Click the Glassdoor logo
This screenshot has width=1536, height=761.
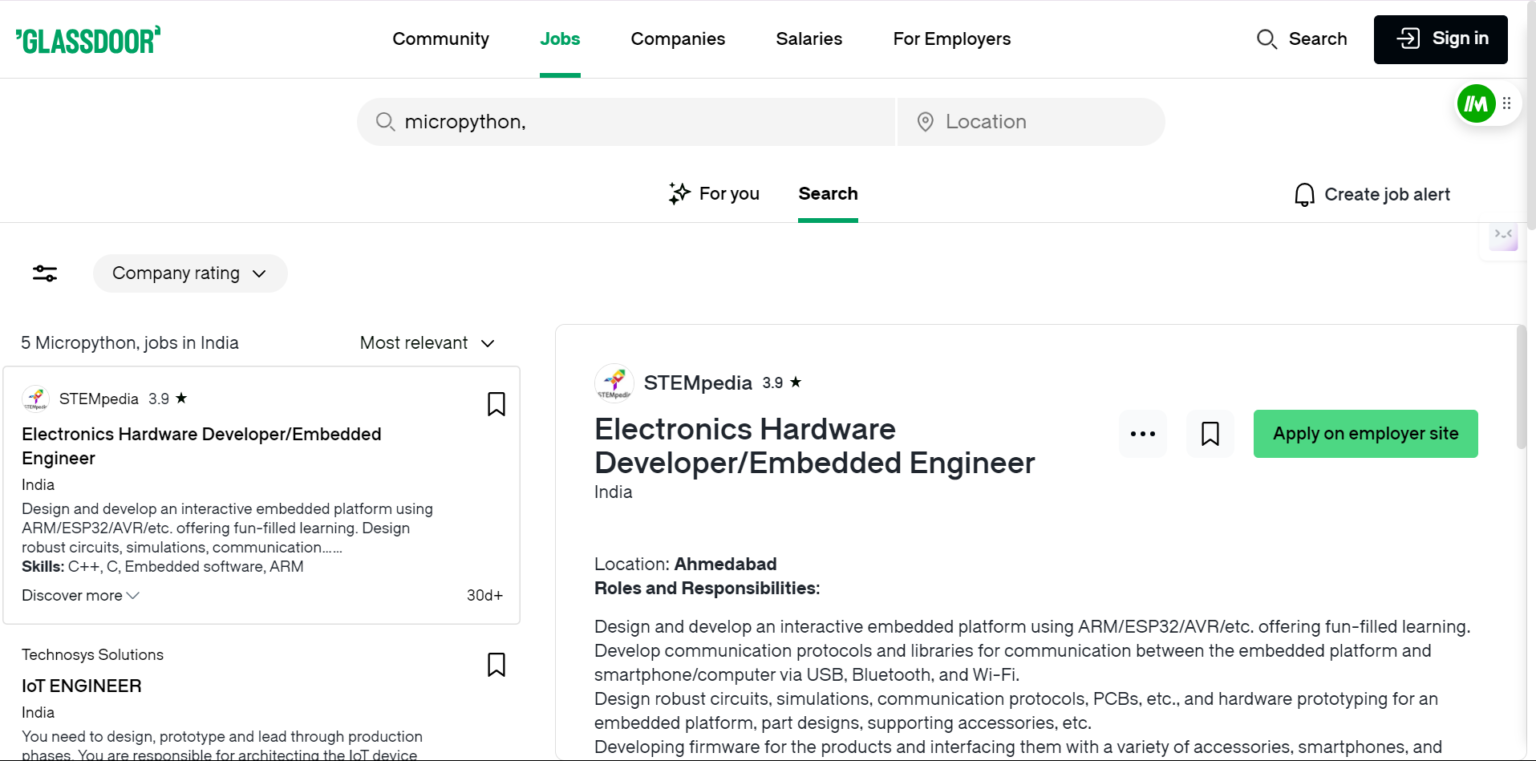coord(88,40)
